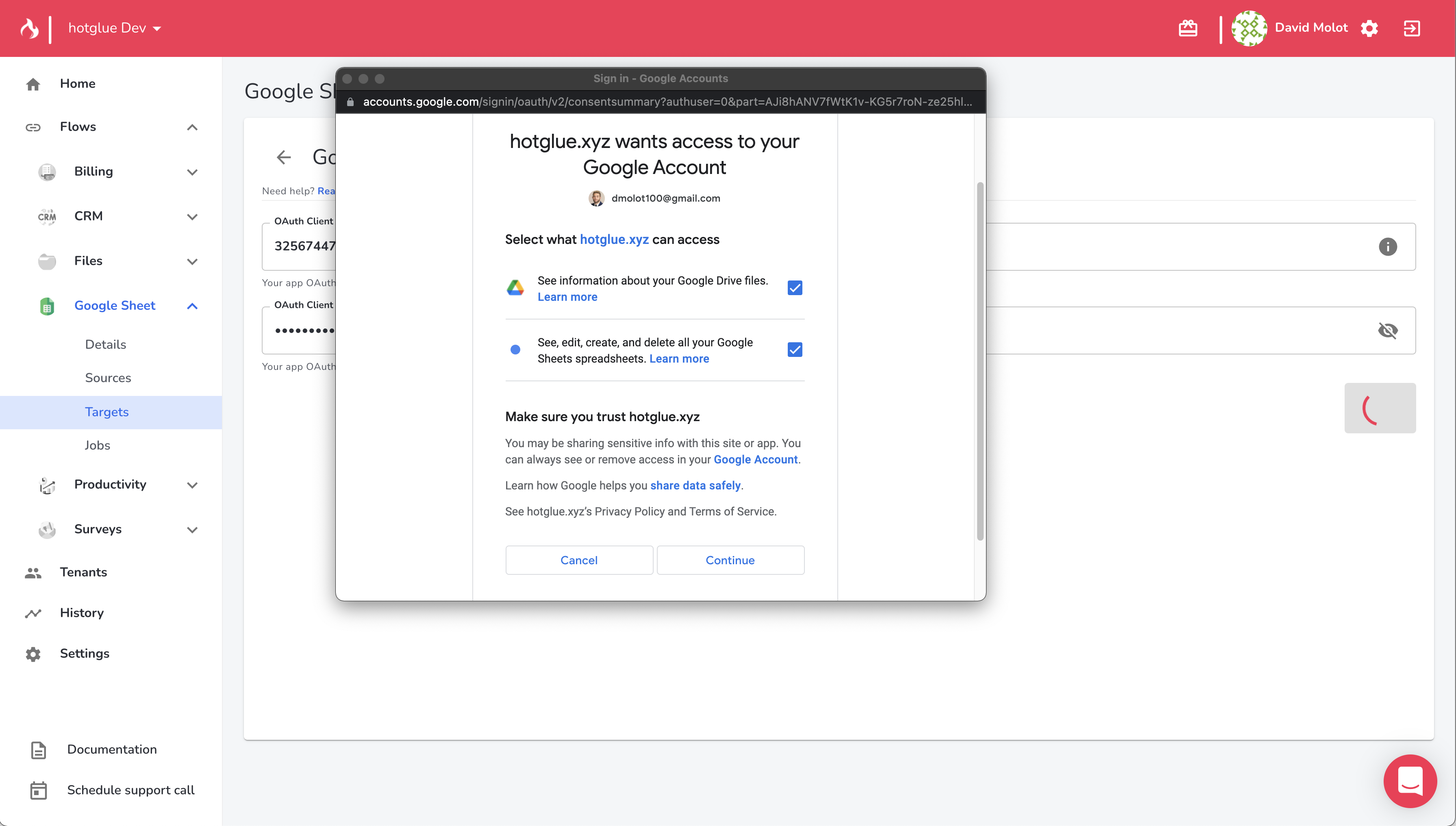Image resolution: width=1456 pixels, height=826 pixels.
Task: Click the sidebar Settings gear icon
Action: [x=33, y=654]
